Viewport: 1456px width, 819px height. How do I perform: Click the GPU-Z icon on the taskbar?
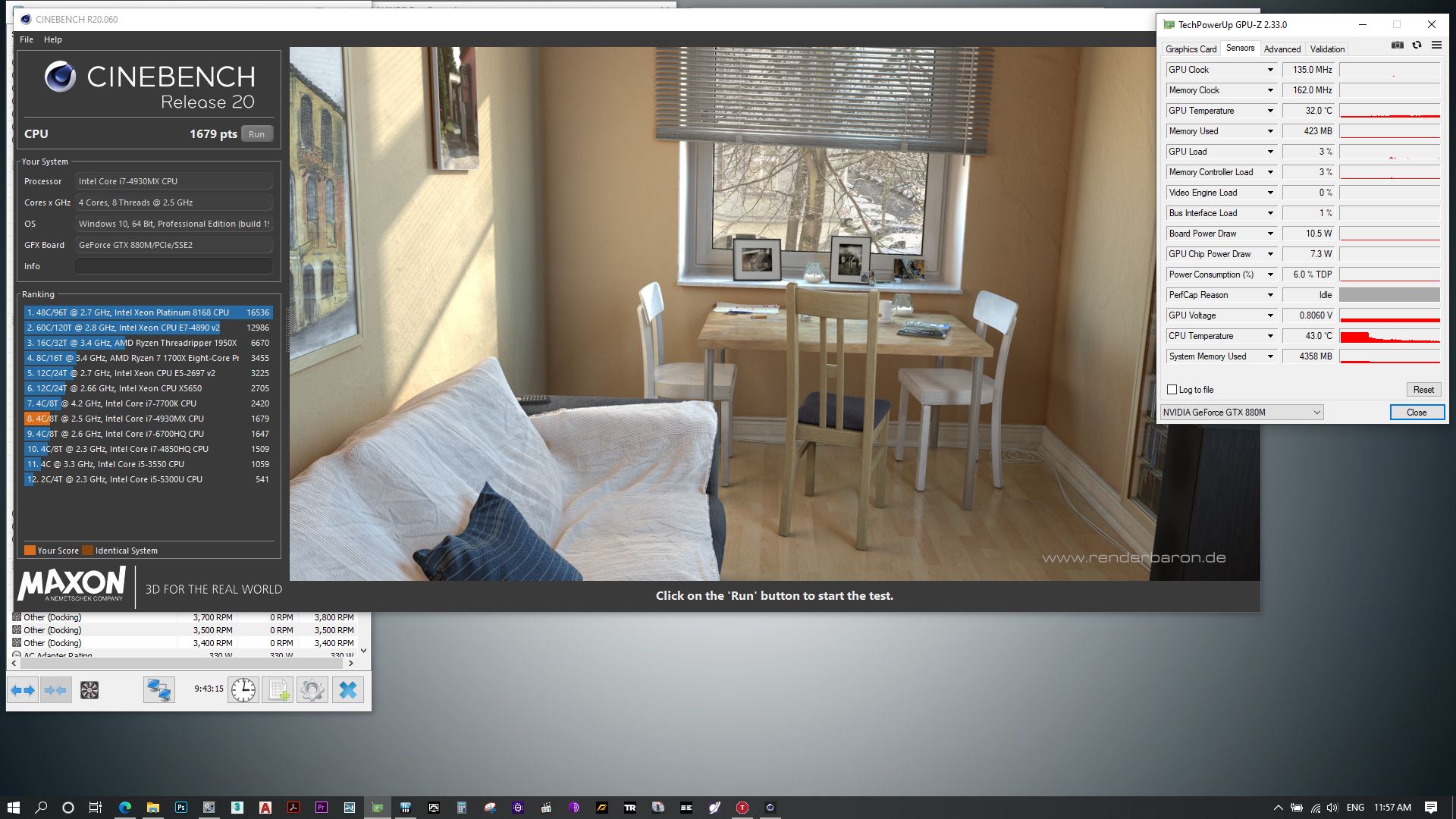[x=378, y=808]
